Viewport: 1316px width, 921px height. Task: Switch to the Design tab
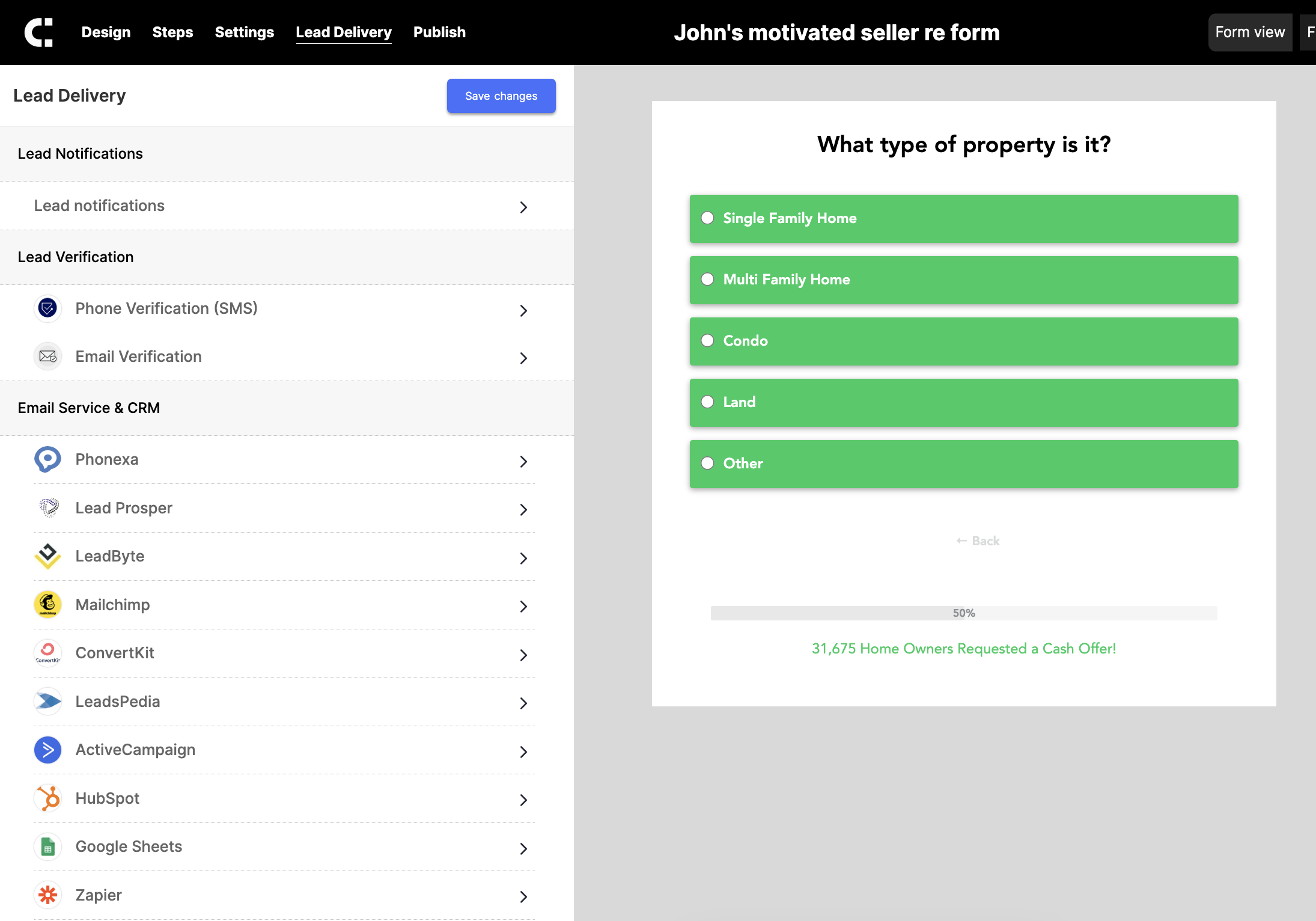click(x=106, y=32)
